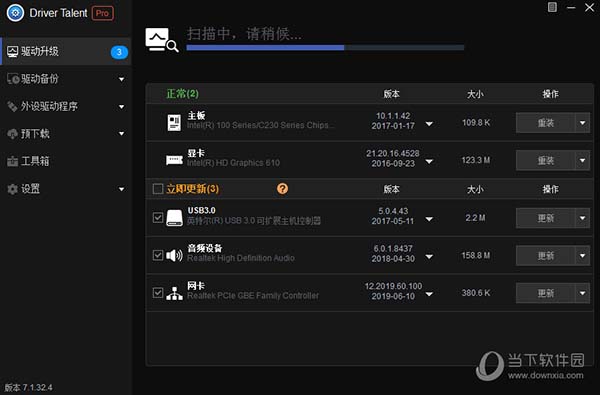Viewport: 600px width, 395px height.
Task: Uncheck the 音频设备 driver checkbox
Action: click(x=158, y=255)
